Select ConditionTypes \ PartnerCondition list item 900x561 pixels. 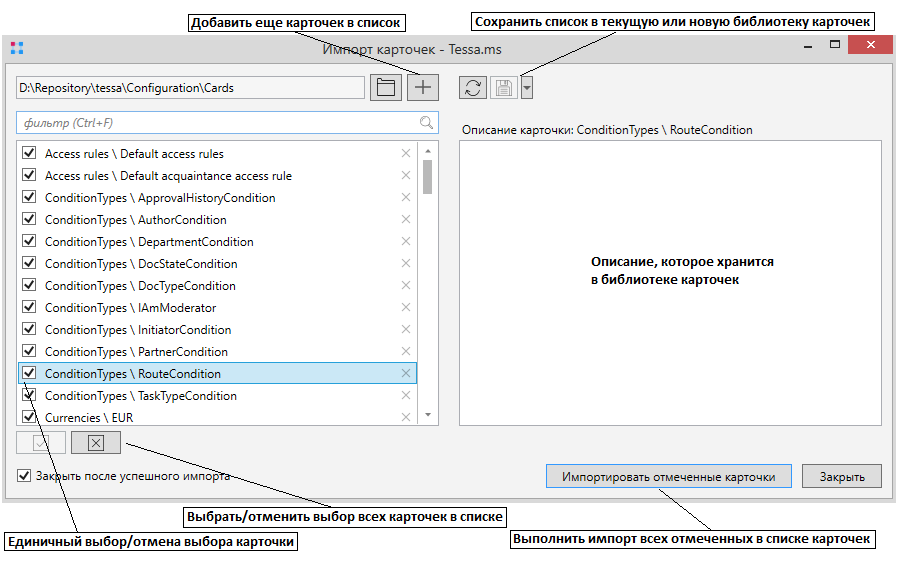[x=136, y=352]
